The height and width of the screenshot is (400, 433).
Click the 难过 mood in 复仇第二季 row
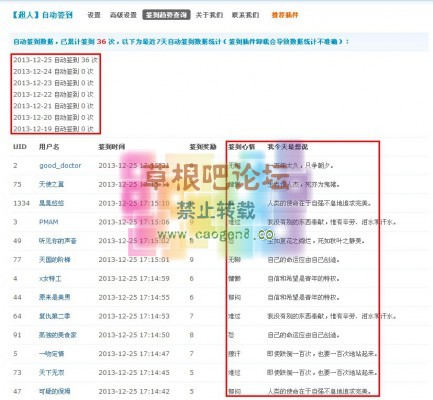(234, 316)
